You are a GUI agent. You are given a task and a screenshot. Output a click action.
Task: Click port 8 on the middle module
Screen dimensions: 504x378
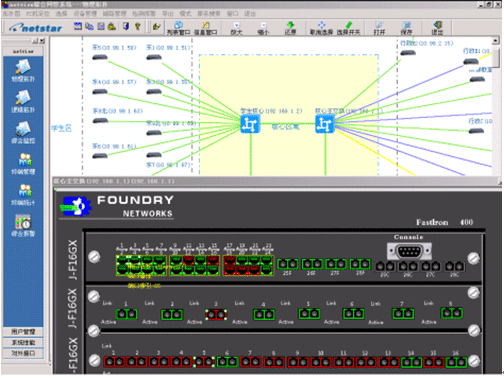point(452,313)
